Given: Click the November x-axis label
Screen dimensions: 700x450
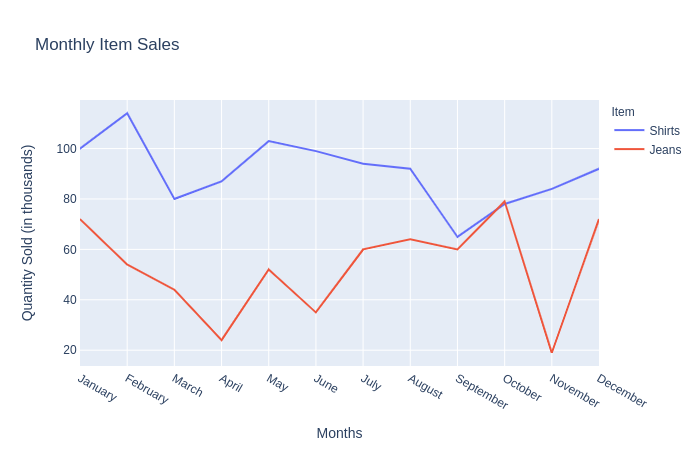Looking at the screenshot, I should click(575, 391).
